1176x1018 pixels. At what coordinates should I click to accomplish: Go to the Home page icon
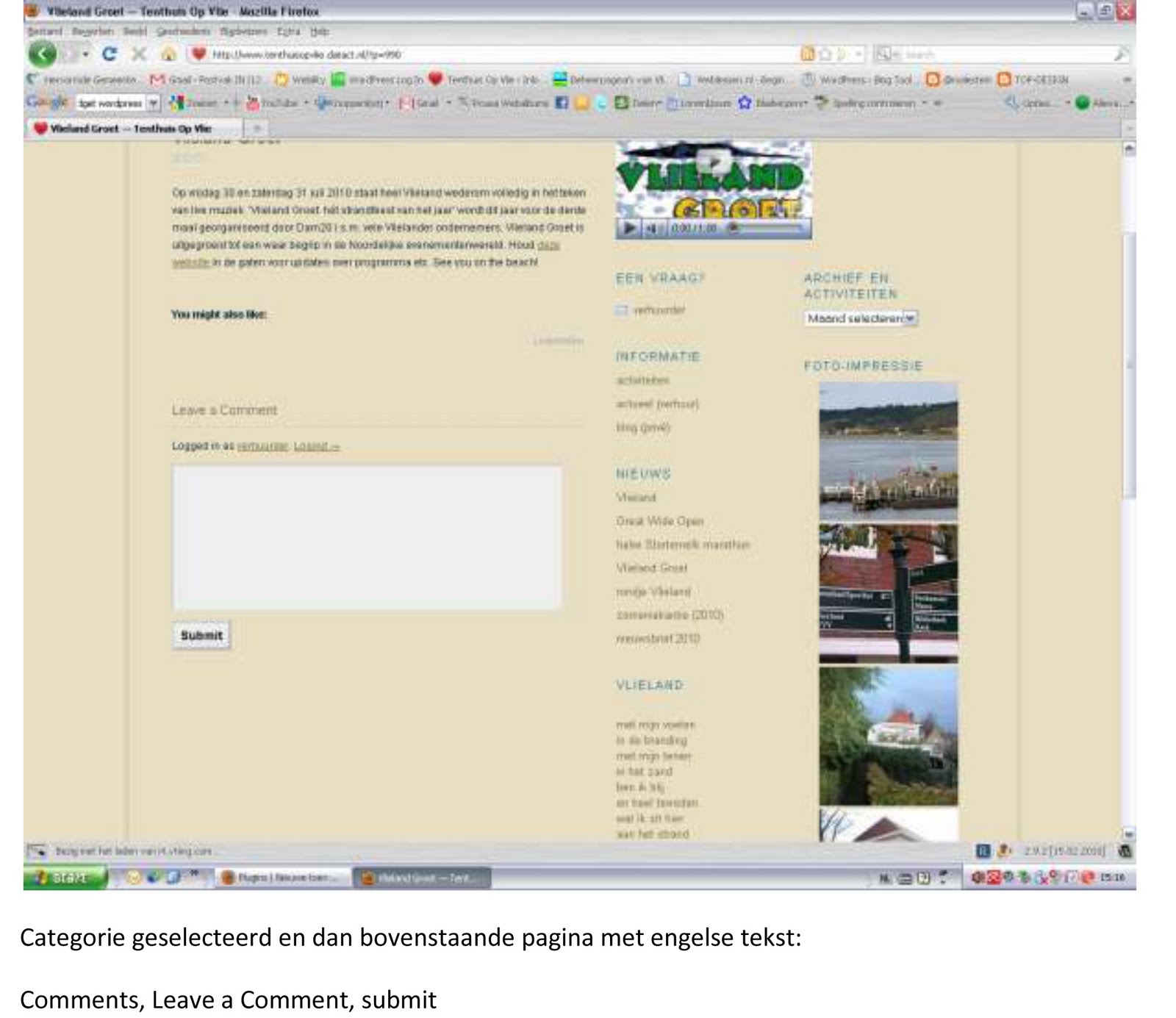pyautogui.click(x=168, y=54)
